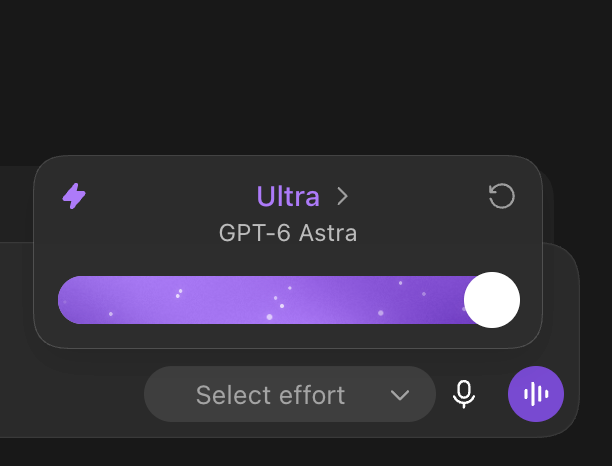
Task: Click the purple lightning bolt icon
Action: pyautogui.click(x=74, y=196)
